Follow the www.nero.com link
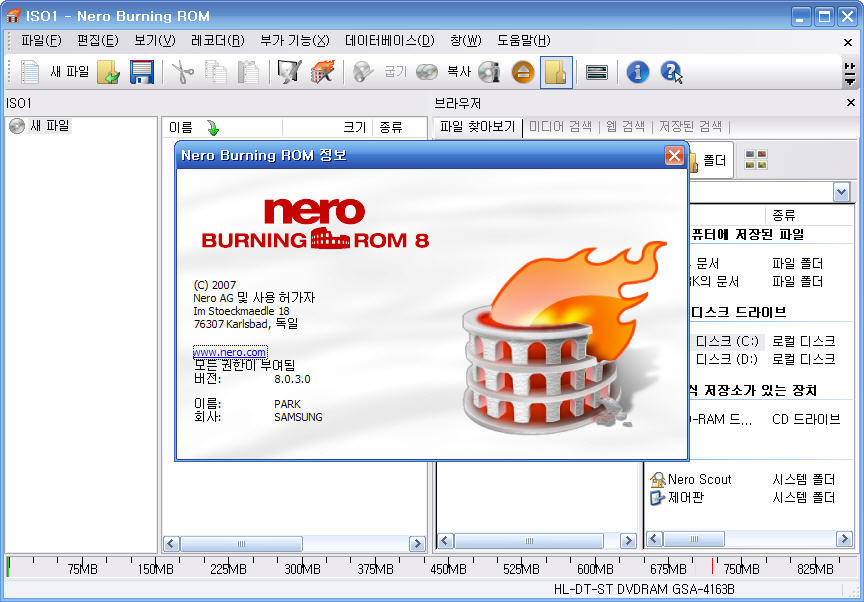Screen dimensions: 864x602 click(x=230, y=352)
